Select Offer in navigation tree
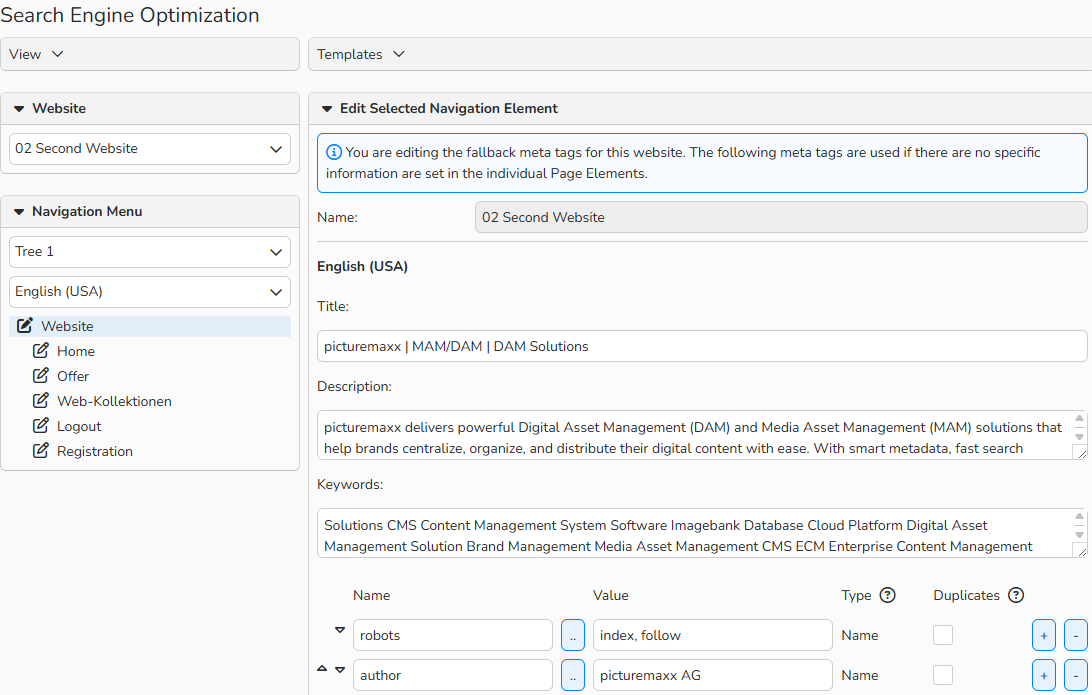 tap(73, 376)
